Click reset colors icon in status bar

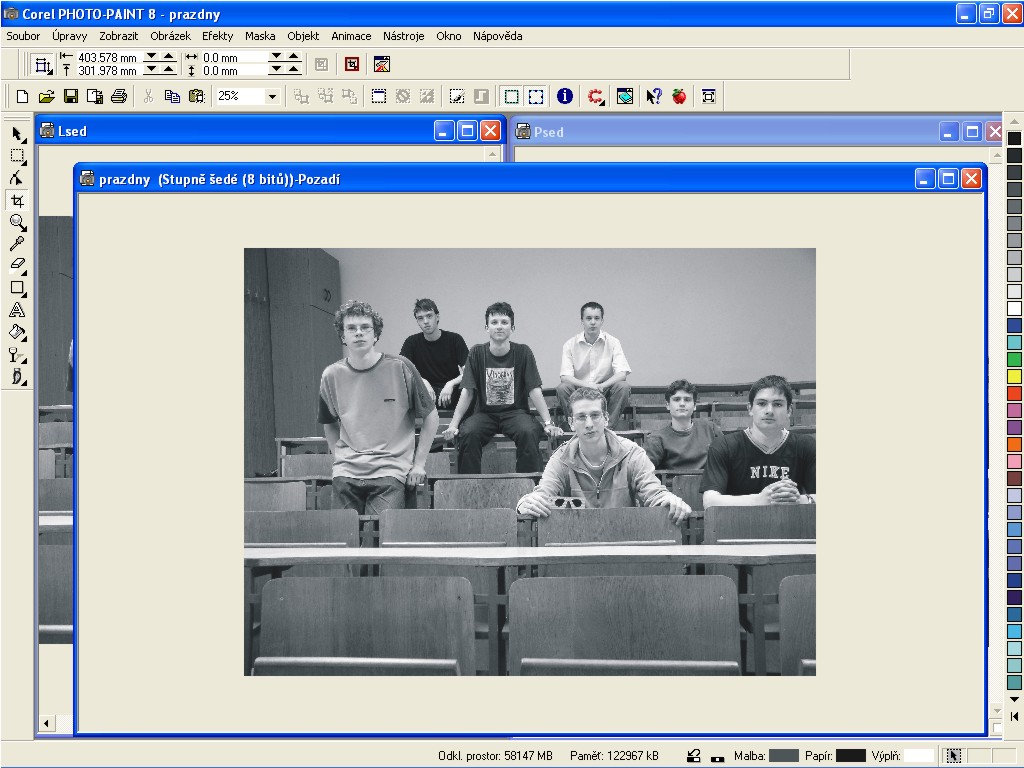pos(717,758)
